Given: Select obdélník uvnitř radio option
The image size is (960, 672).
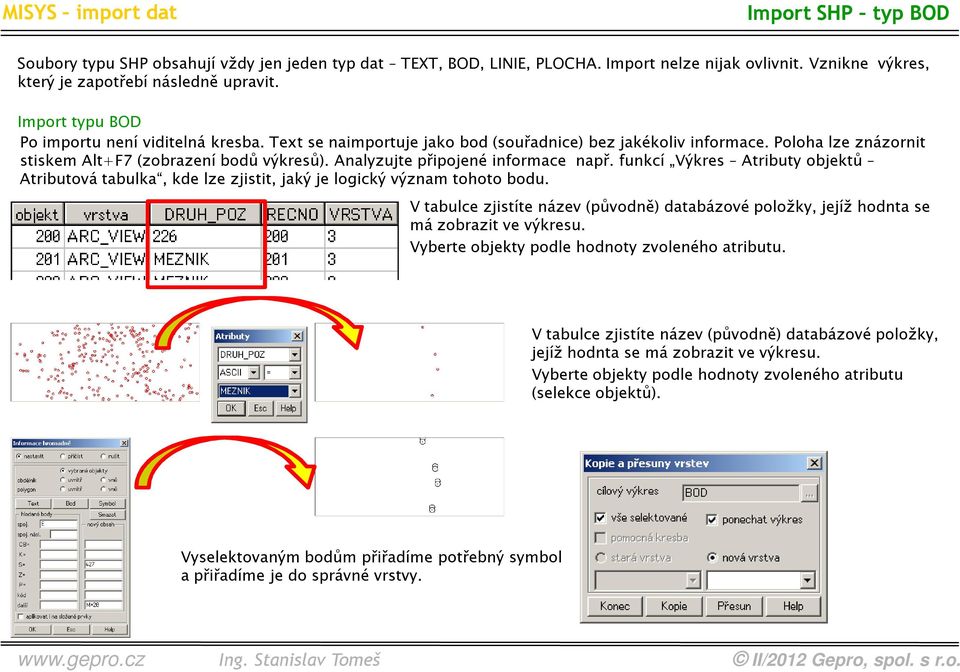Looking at the screenshot, I should (62, 480).
